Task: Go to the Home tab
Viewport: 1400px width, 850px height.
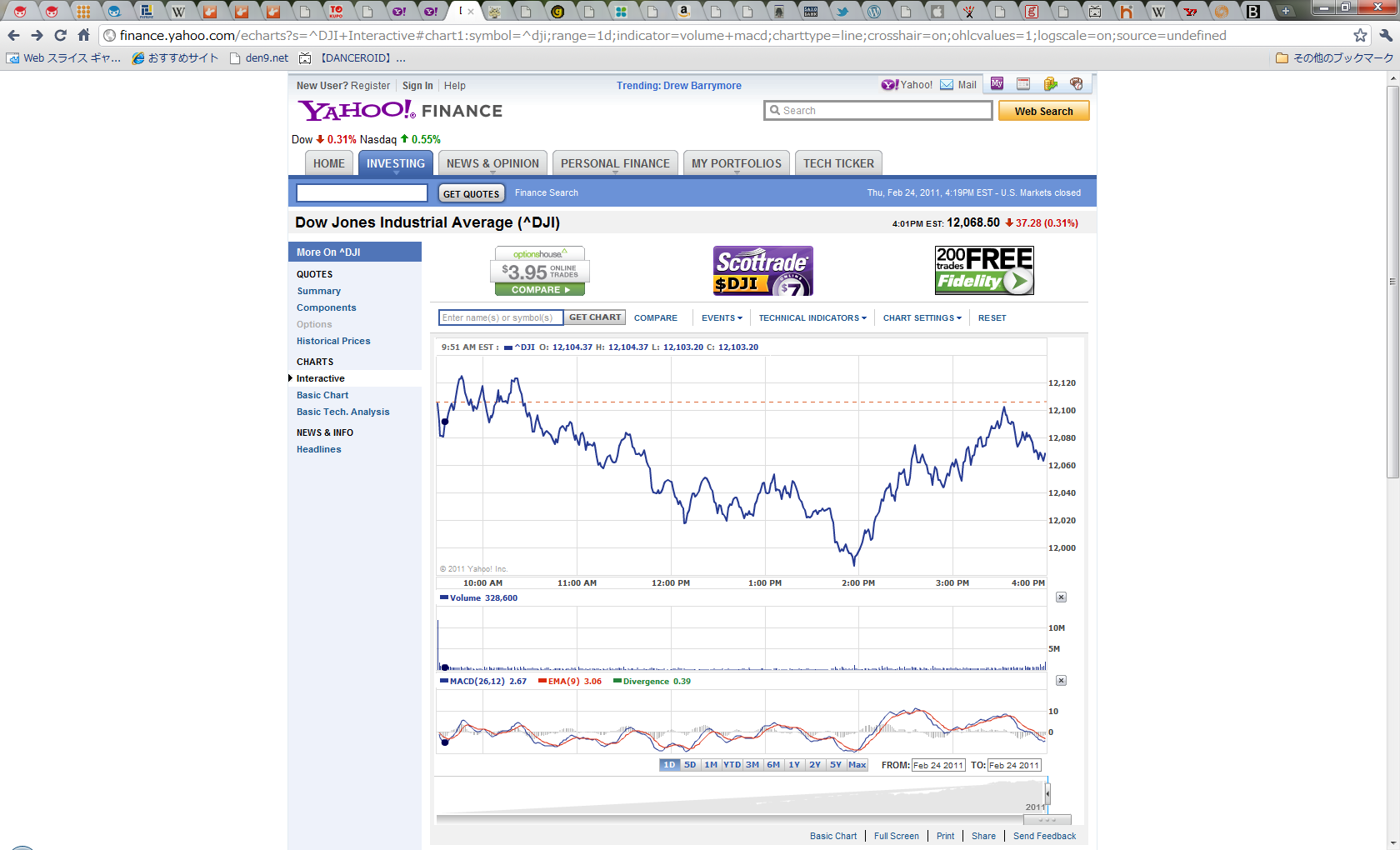Action: click(329, 163)
